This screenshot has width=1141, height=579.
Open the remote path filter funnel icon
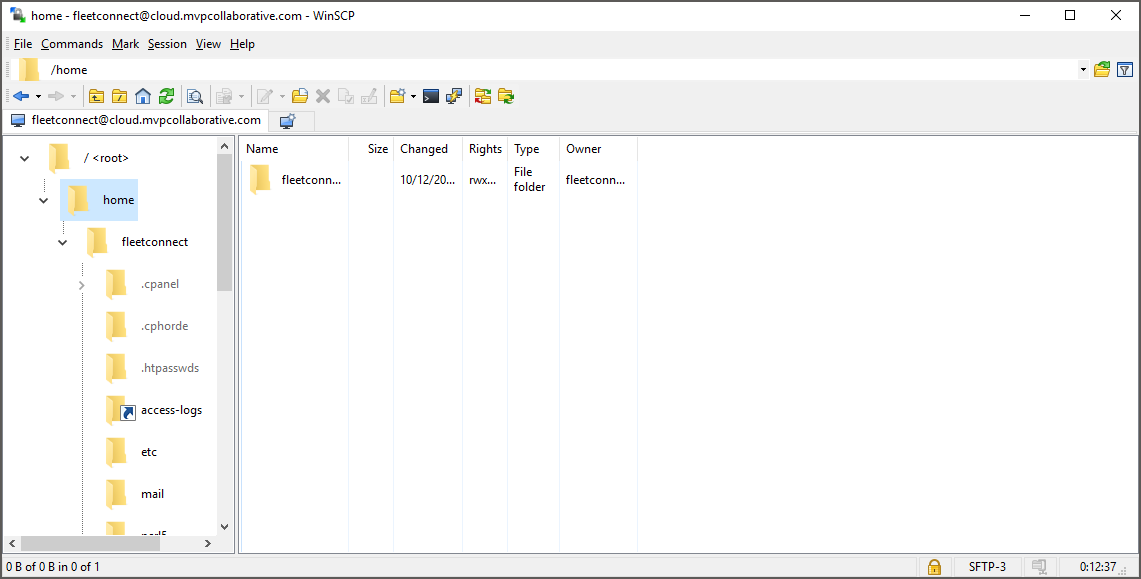(x=1124, y=70)
